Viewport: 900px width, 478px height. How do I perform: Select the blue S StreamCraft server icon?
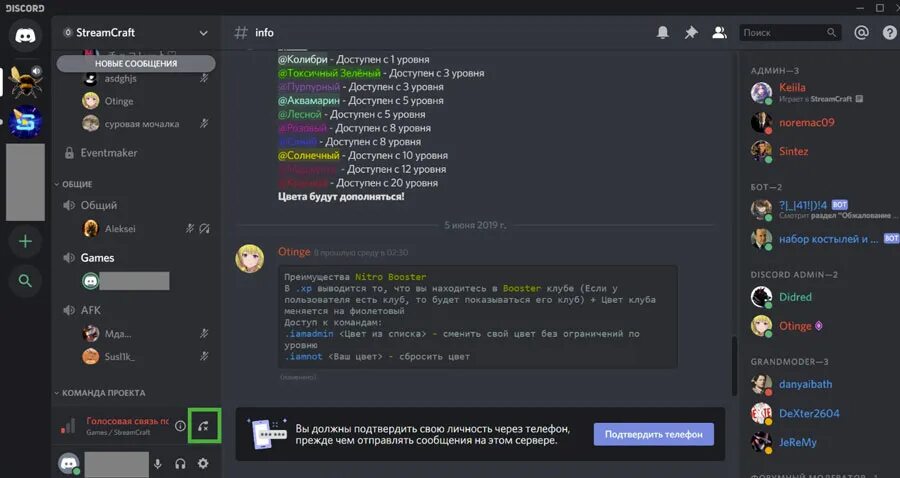point(26,122)
